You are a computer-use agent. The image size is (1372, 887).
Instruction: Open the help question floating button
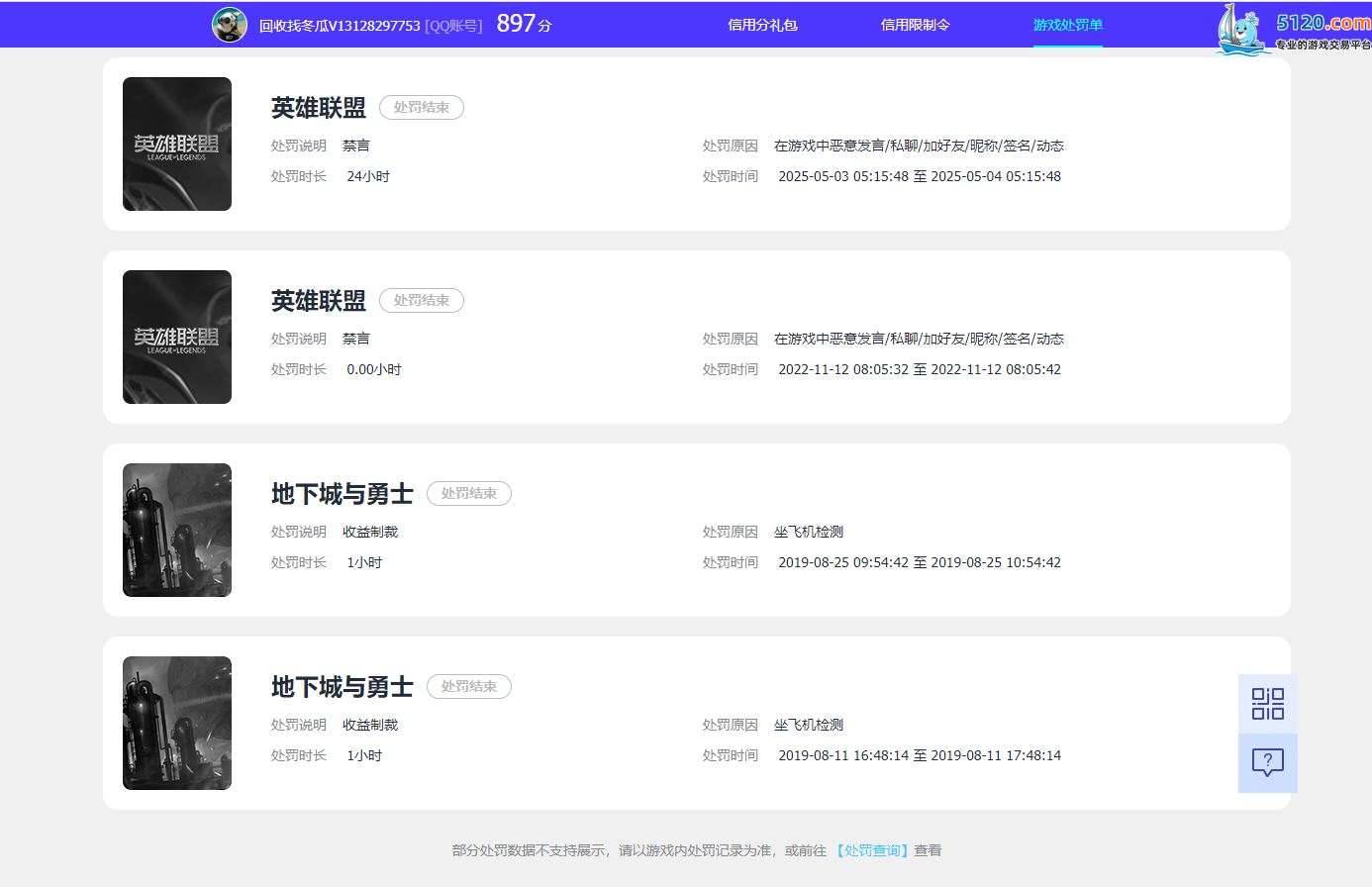pos(1267,763)
